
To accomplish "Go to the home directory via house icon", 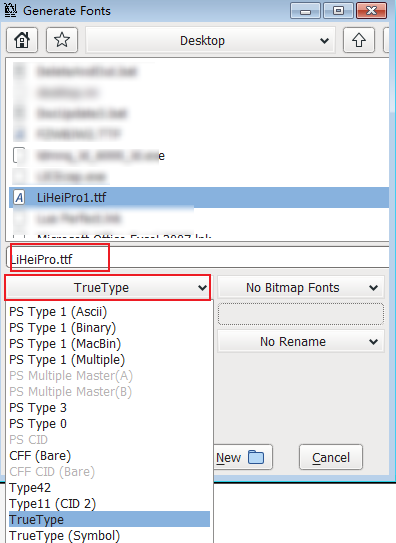I will (x=22, y=40).
